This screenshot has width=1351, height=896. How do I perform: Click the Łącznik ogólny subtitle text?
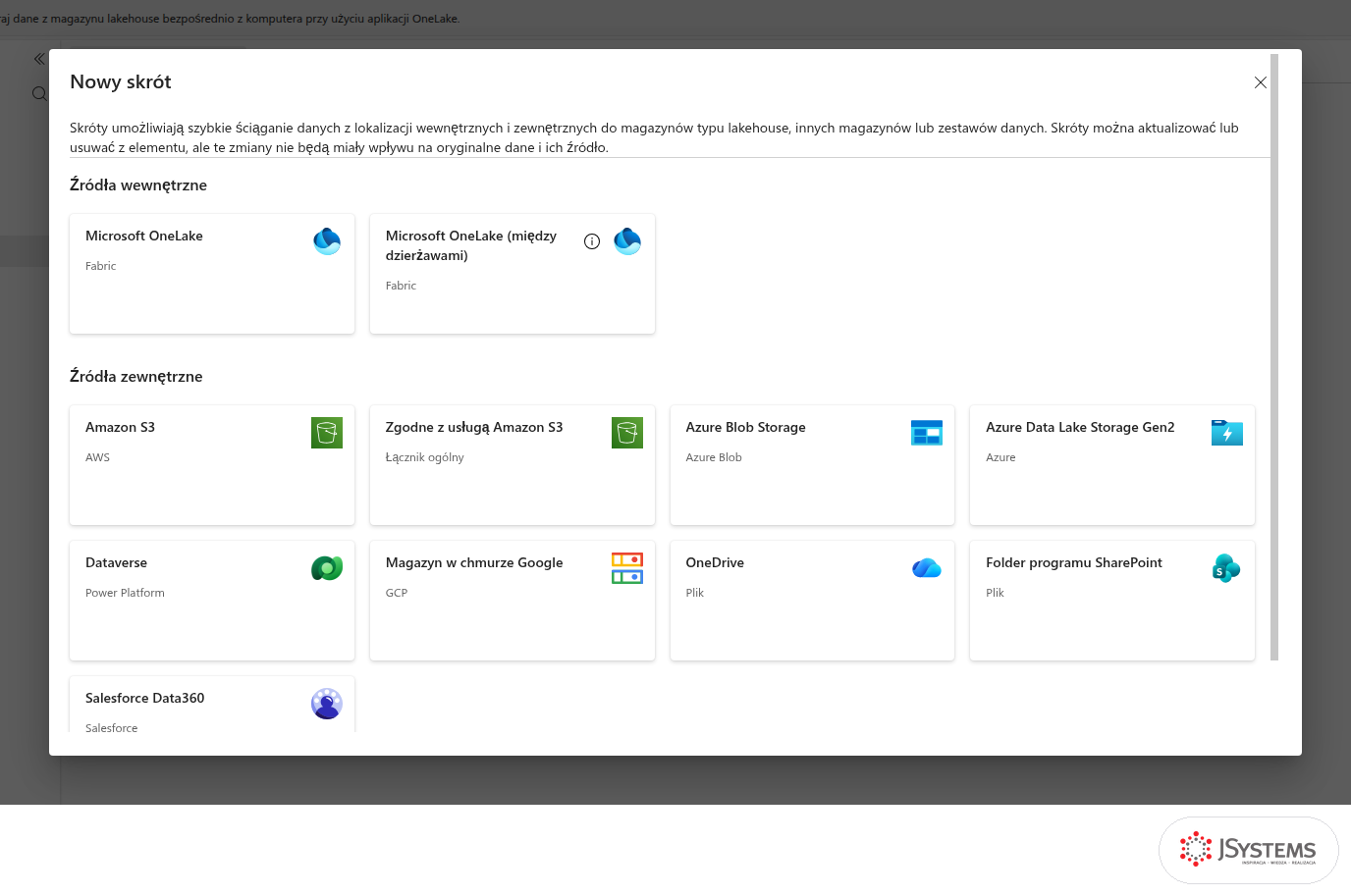coord(425,457)
